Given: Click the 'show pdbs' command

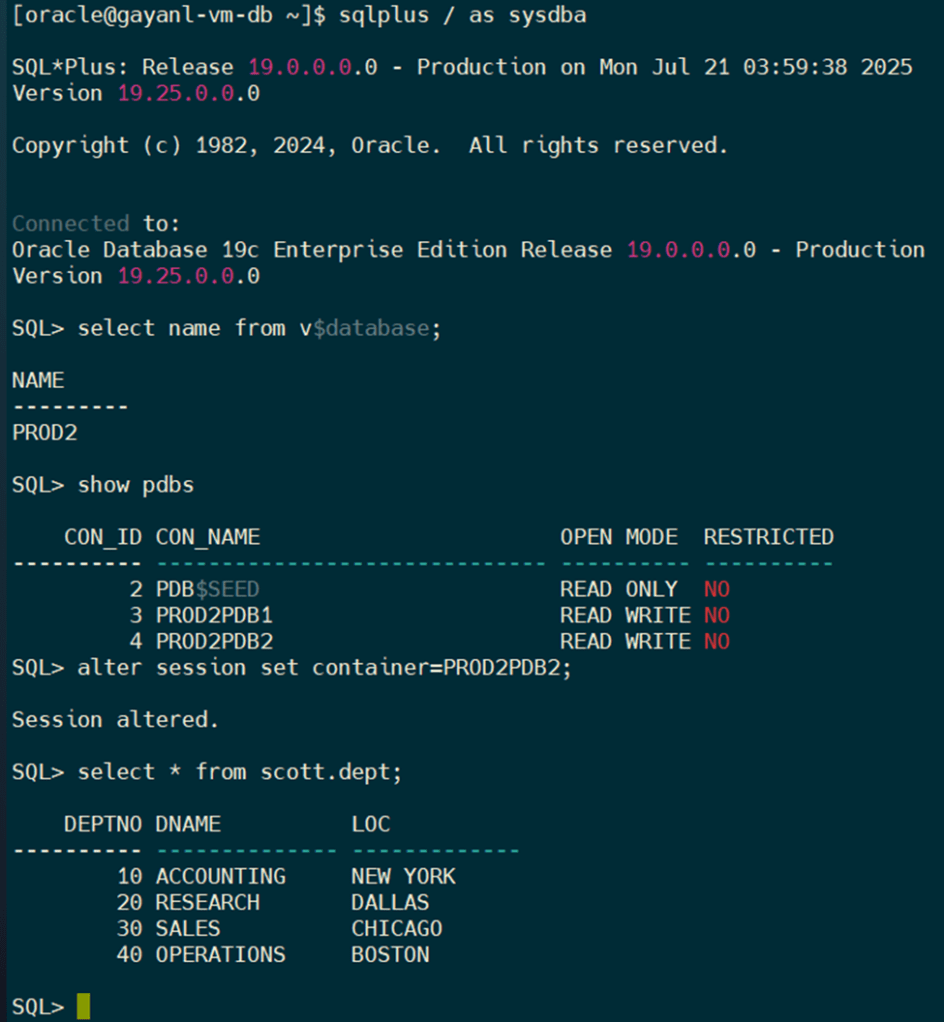Looking at the screenshot, I should 136,485.
